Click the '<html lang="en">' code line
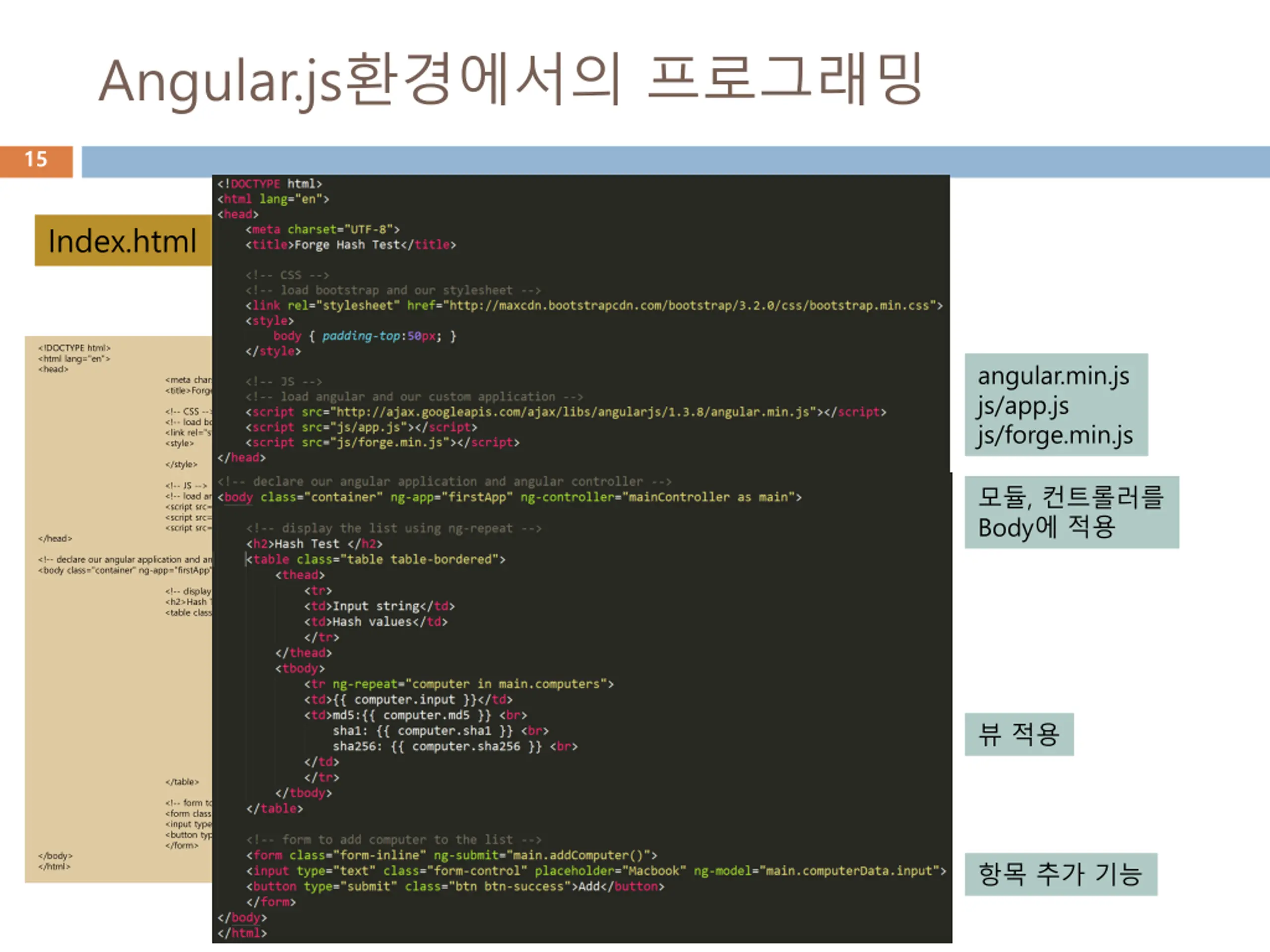This screenshot has width=1270, height=952. point(273,199)
